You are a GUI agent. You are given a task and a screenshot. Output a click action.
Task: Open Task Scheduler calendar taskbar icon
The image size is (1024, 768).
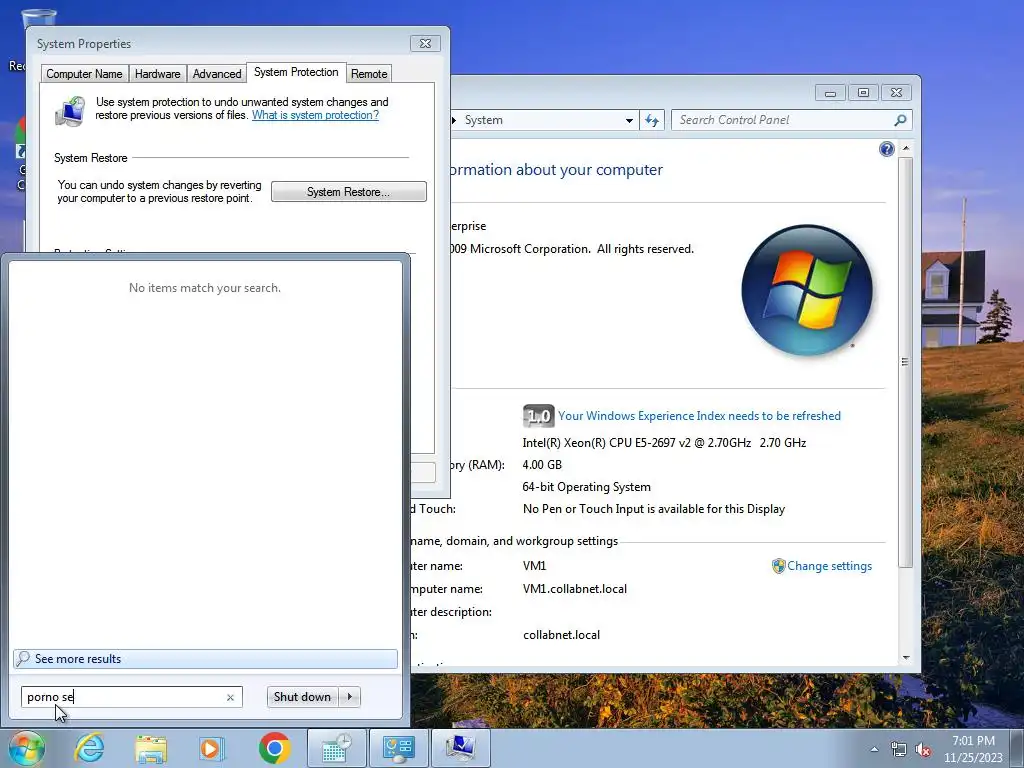point(336,748)
